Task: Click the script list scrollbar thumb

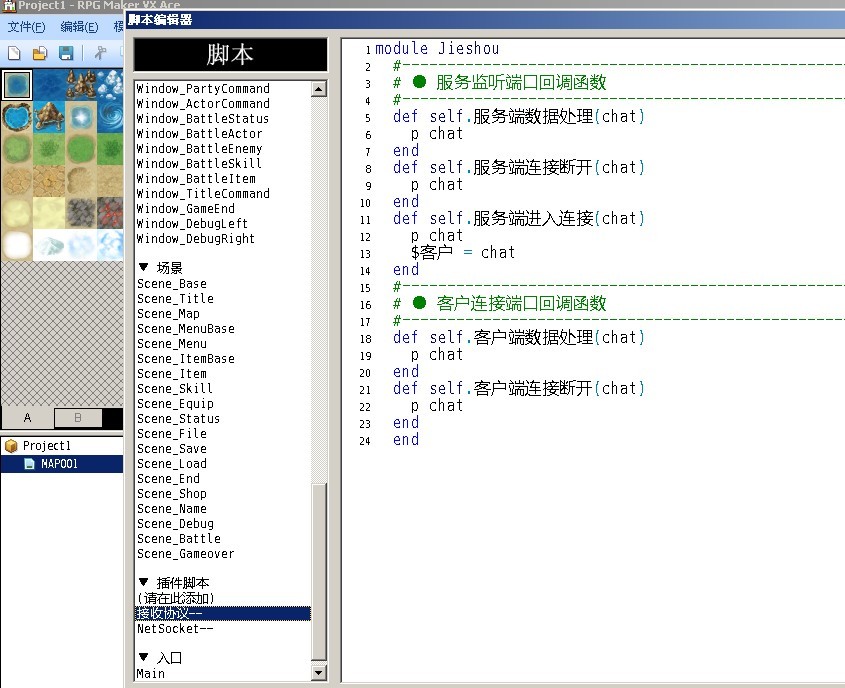Action: pyautogui.click(x=319, y=572)
